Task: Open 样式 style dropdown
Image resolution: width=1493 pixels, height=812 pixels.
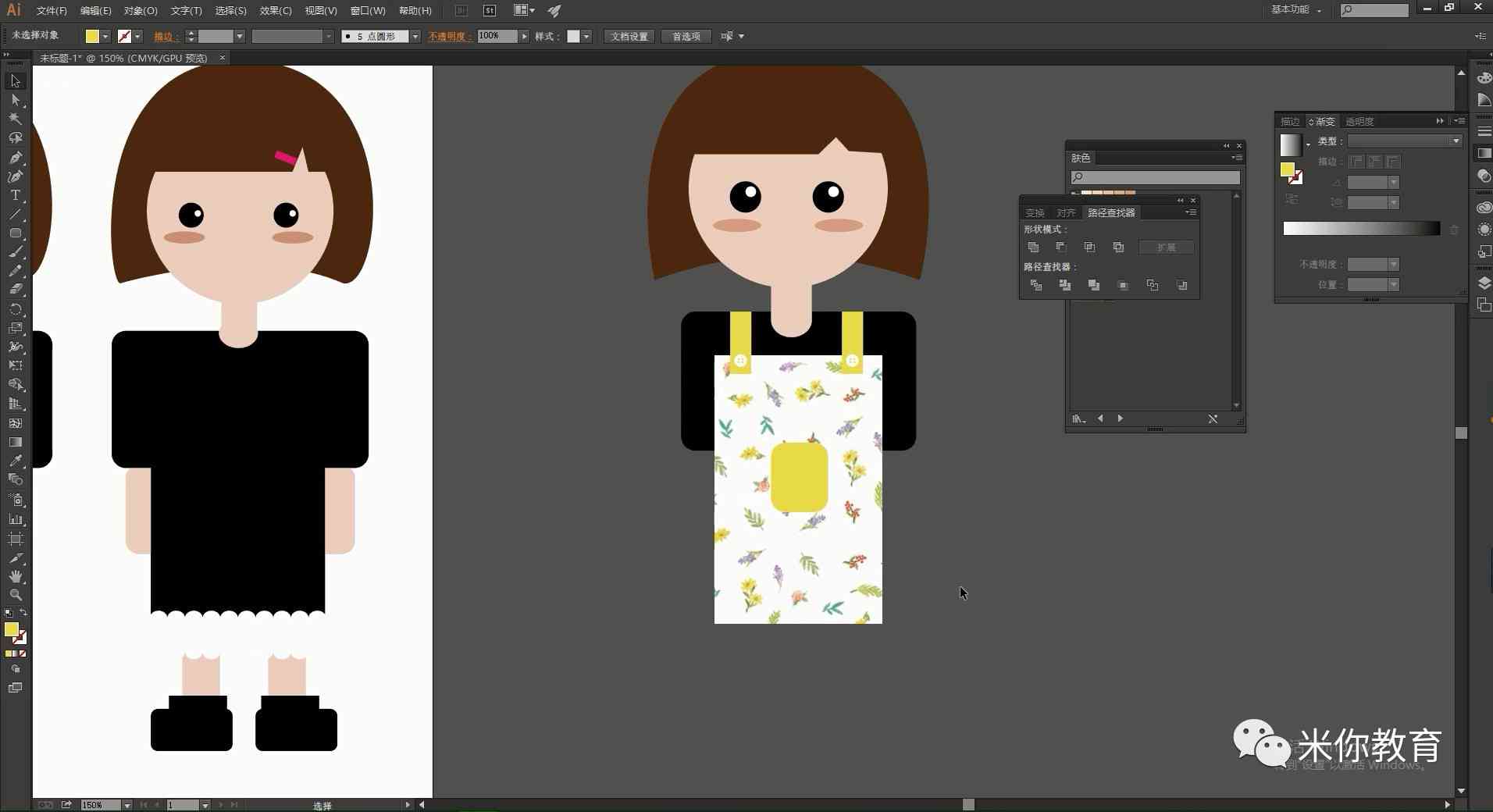Action: point(586,37)
